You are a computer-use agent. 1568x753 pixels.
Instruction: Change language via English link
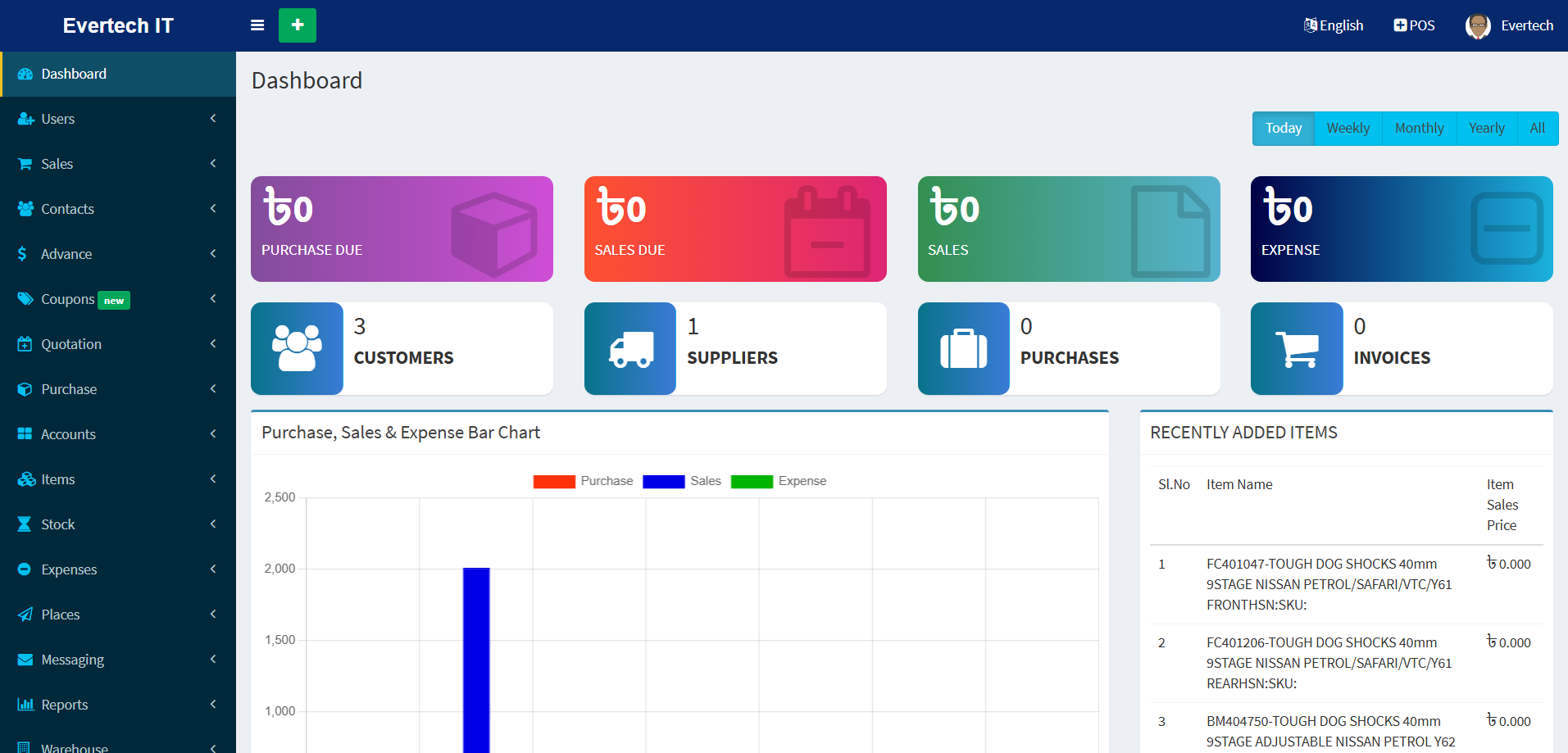click(1334, 25)
